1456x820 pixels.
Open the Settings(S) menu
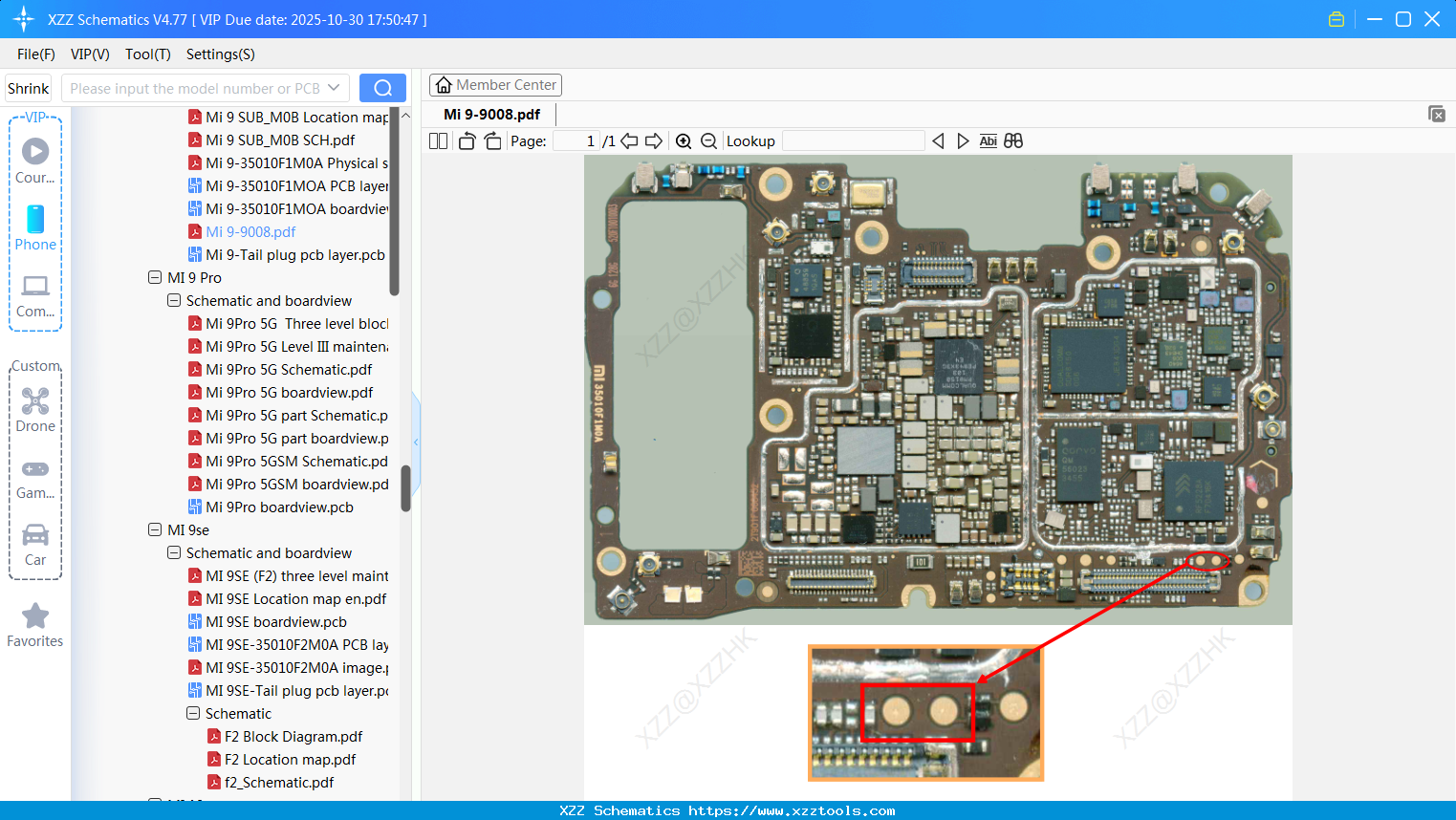pyautogui.click(x=221, y=54)
